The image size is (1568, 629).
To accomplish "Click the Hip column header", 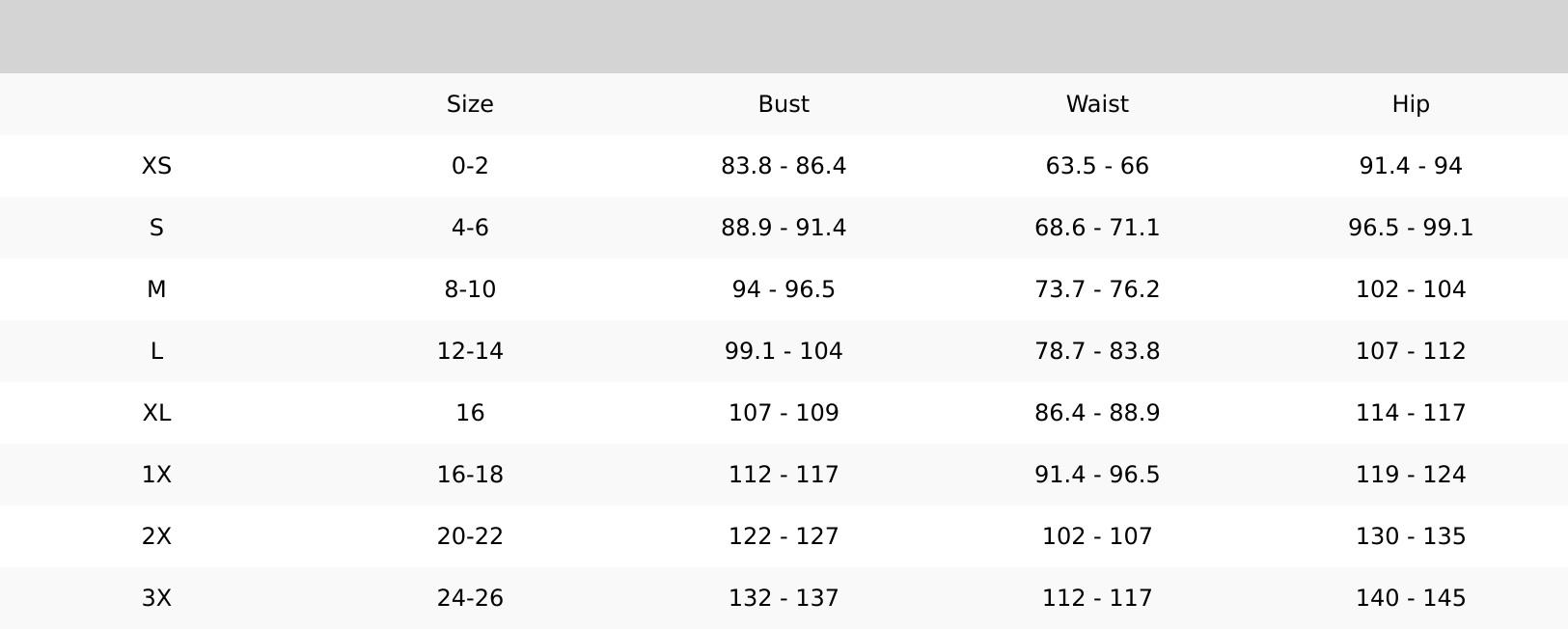I will tap(1411, 104).
